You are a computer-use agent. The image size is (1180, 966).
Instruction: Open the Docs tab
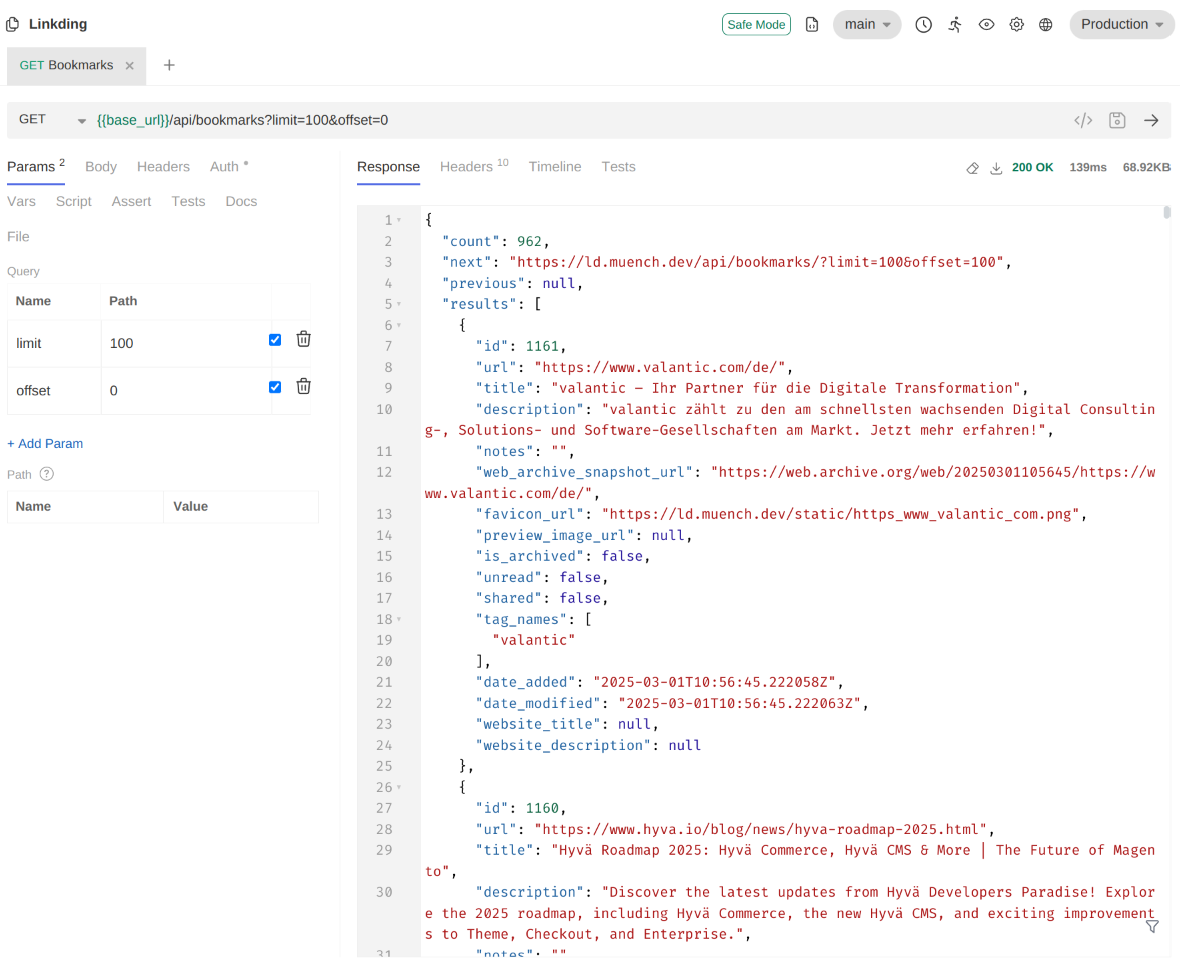pos(241,202)
